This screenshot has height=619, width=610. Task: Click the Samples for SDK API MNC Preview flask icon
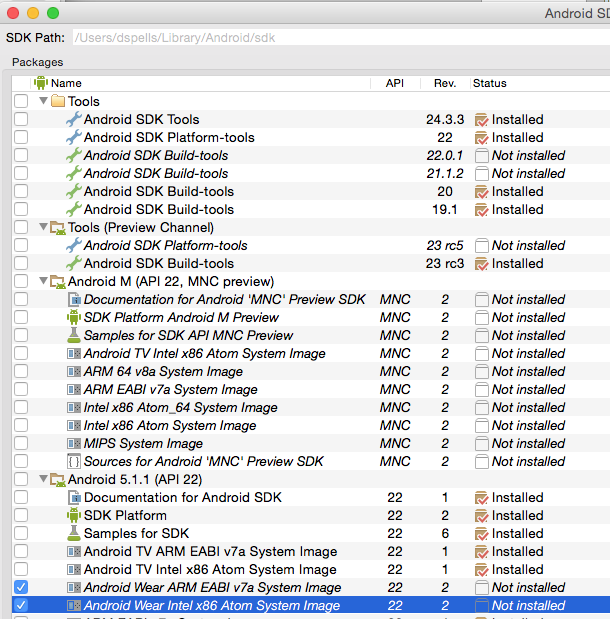click(x=74, y=335)
